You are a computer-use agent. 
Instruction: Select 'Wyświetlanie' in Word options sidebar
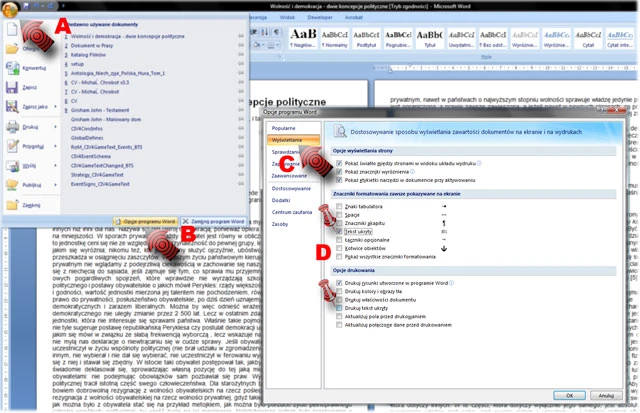click(x=293, y=140)
